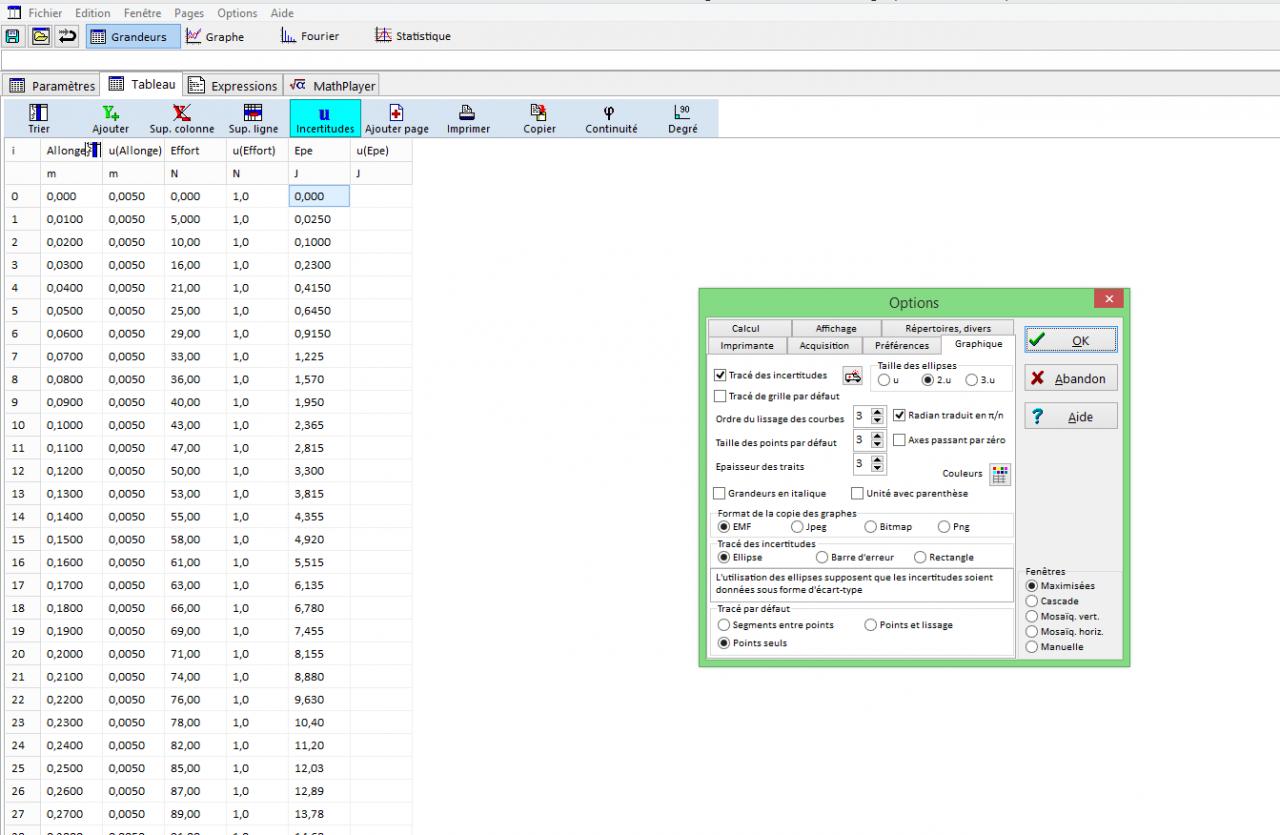The image size is (1280, 835).
Task: Click the save file icon in the toolbar
Action: [13, 36]
